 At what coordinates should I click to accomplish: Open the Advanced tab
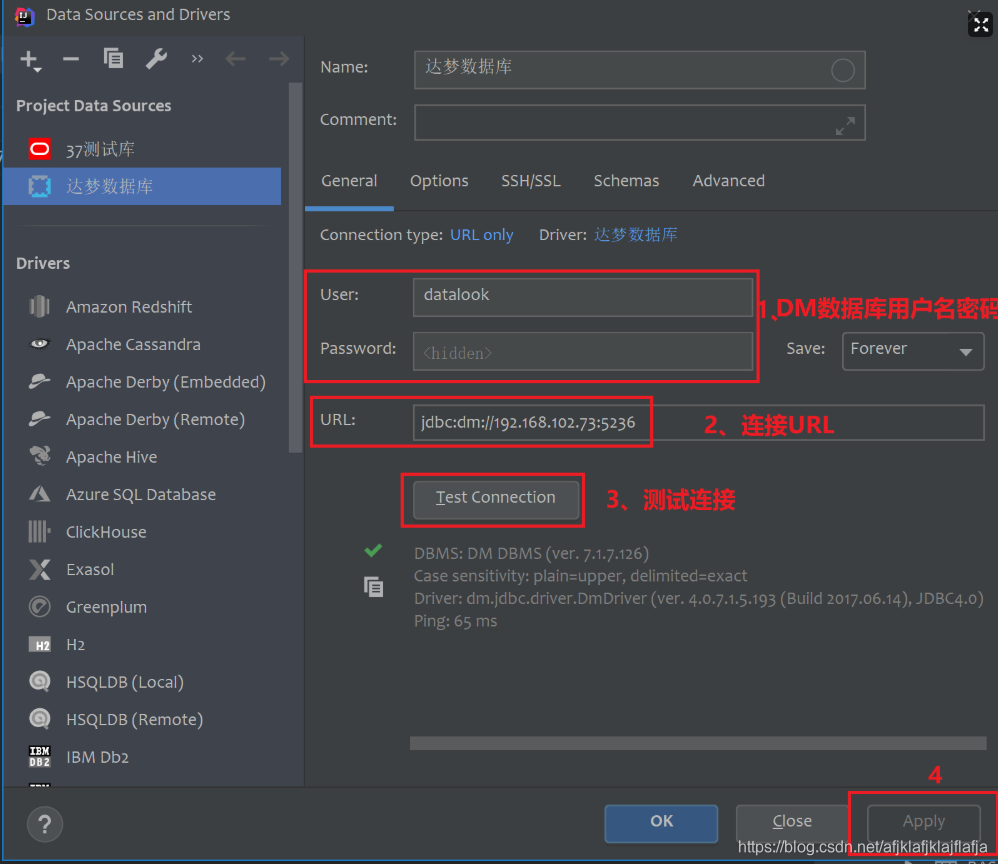click(729, 181)
